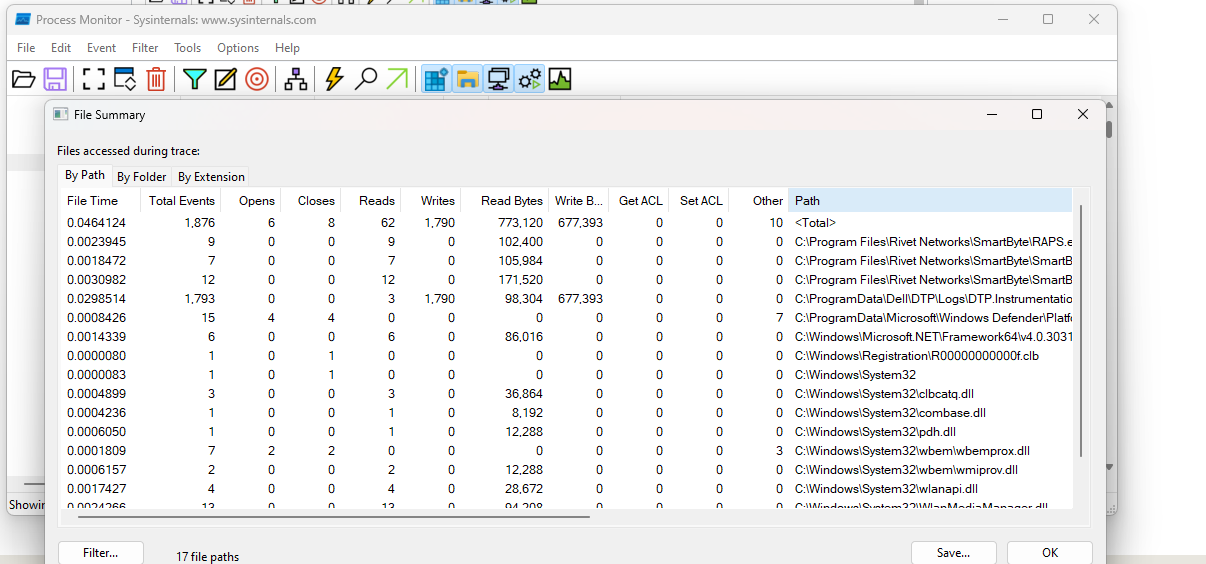Toggle Show Process and Thread Activity icon
Viewport: 1206px width, 564px height.
click(529, 79)
